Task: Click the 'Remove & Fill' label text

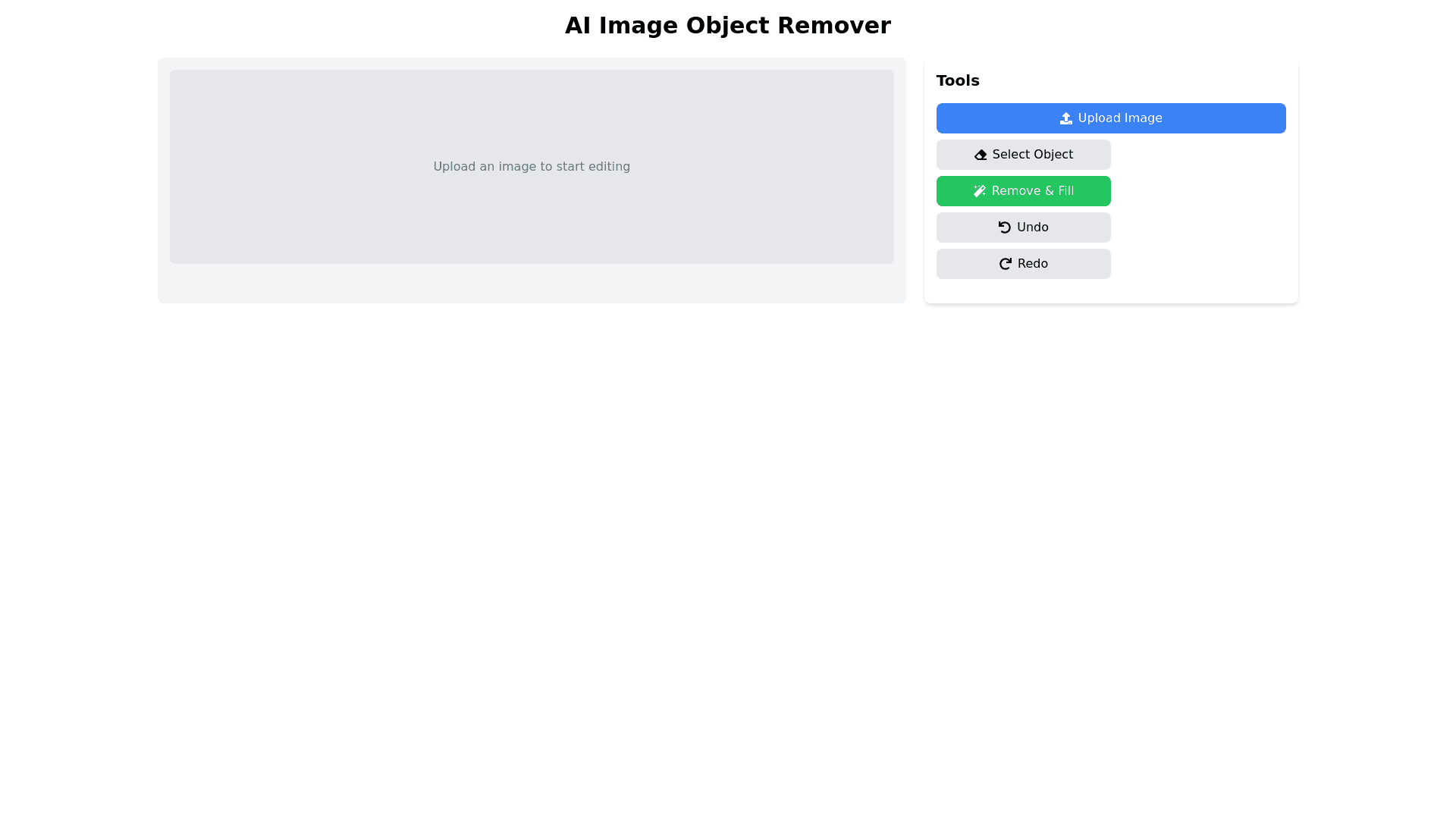Action: click(x=1032, y=191)
